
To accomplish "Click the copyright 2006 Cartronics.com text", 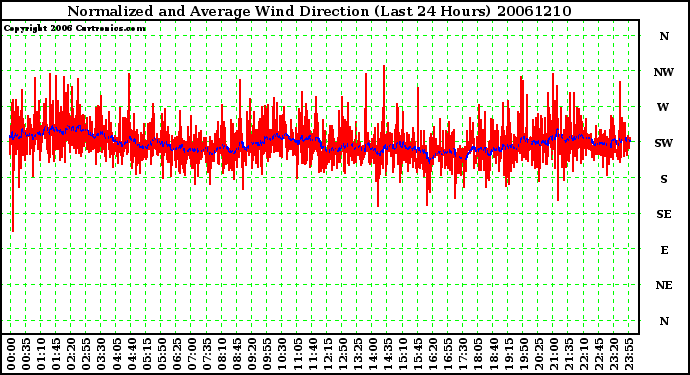I will click(75, 29).
